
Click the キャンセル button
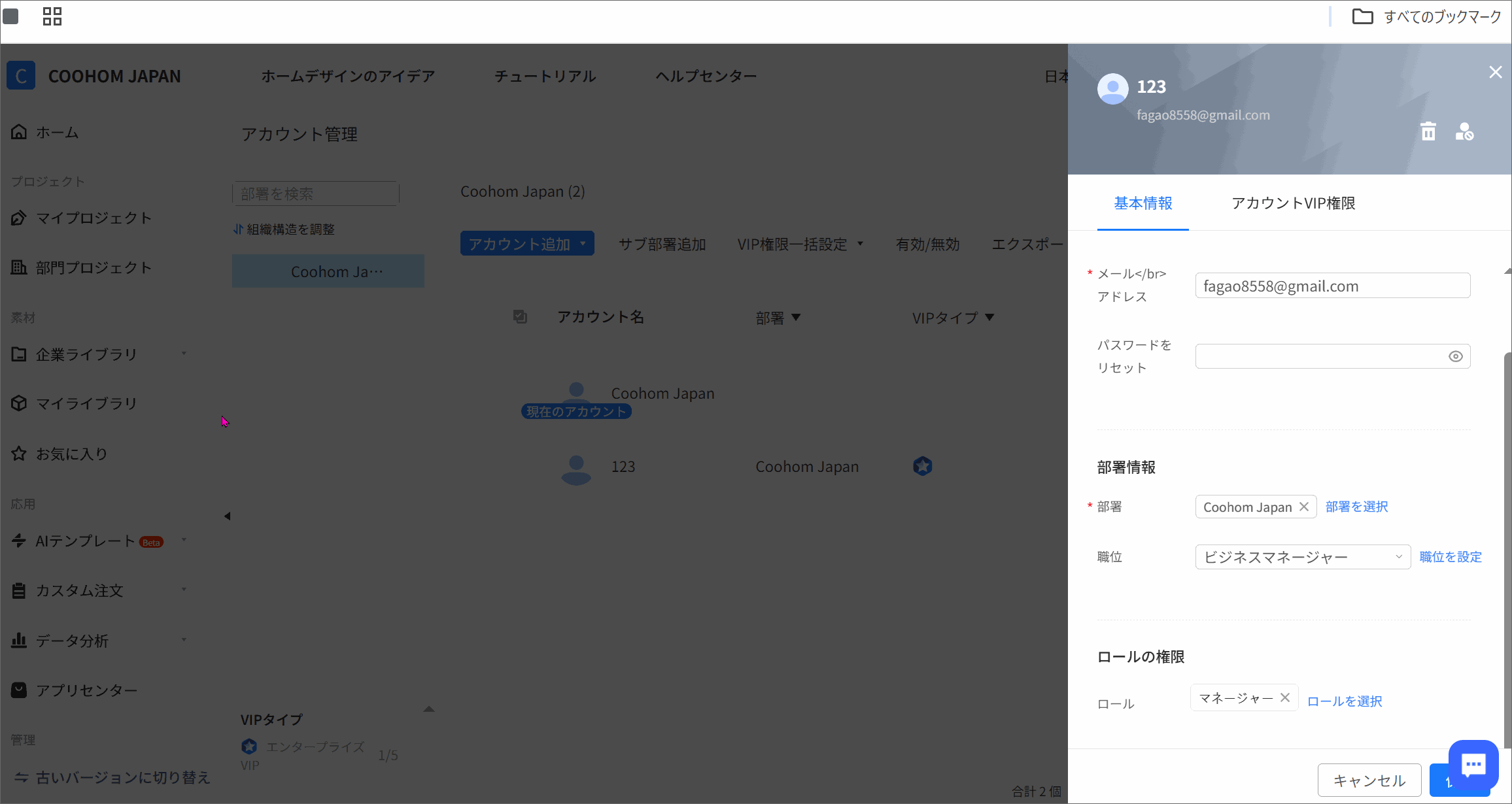point(1369,780)
